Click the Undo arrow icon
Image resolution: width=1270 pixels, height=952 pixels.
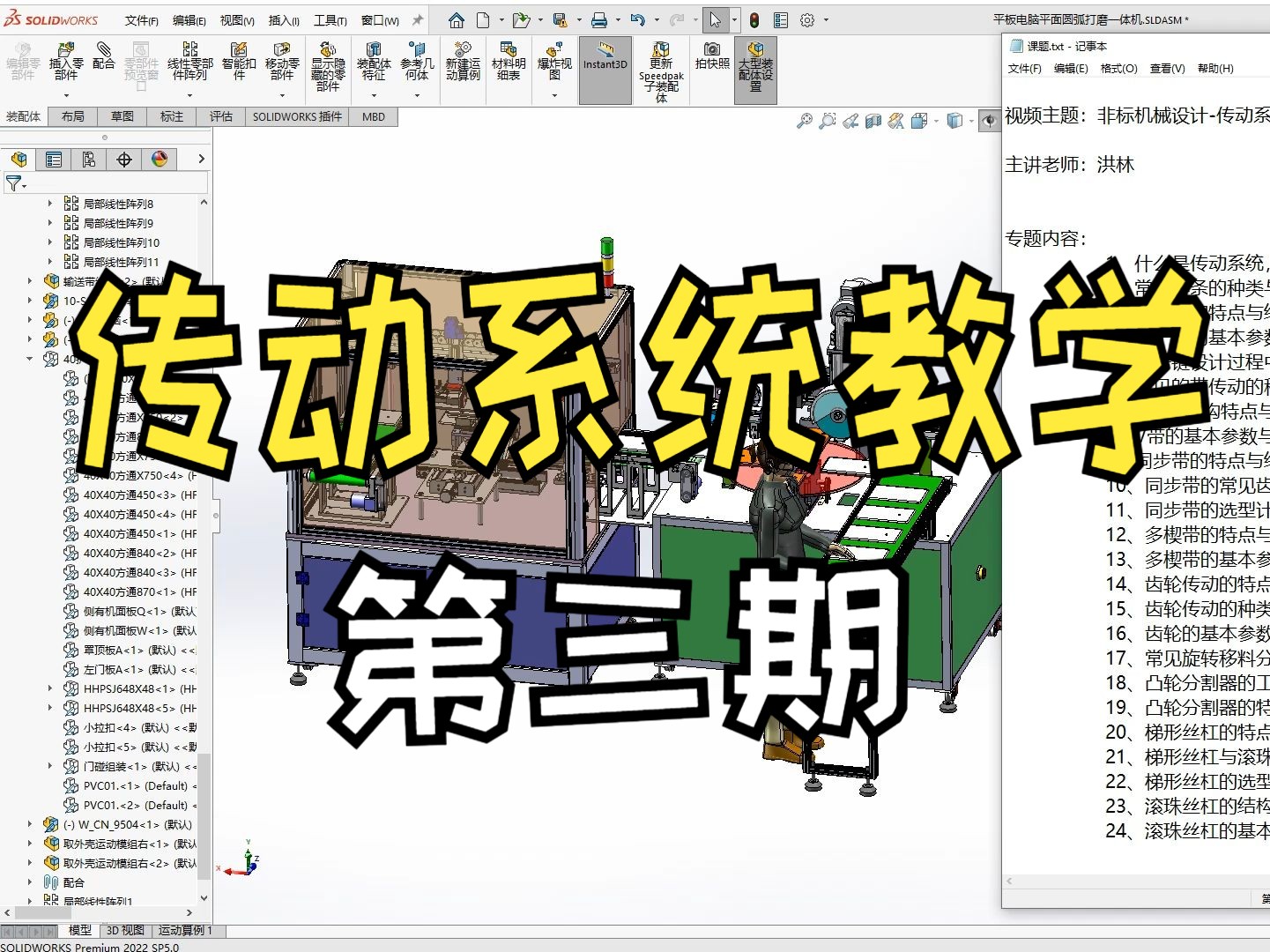pos(638,19)
